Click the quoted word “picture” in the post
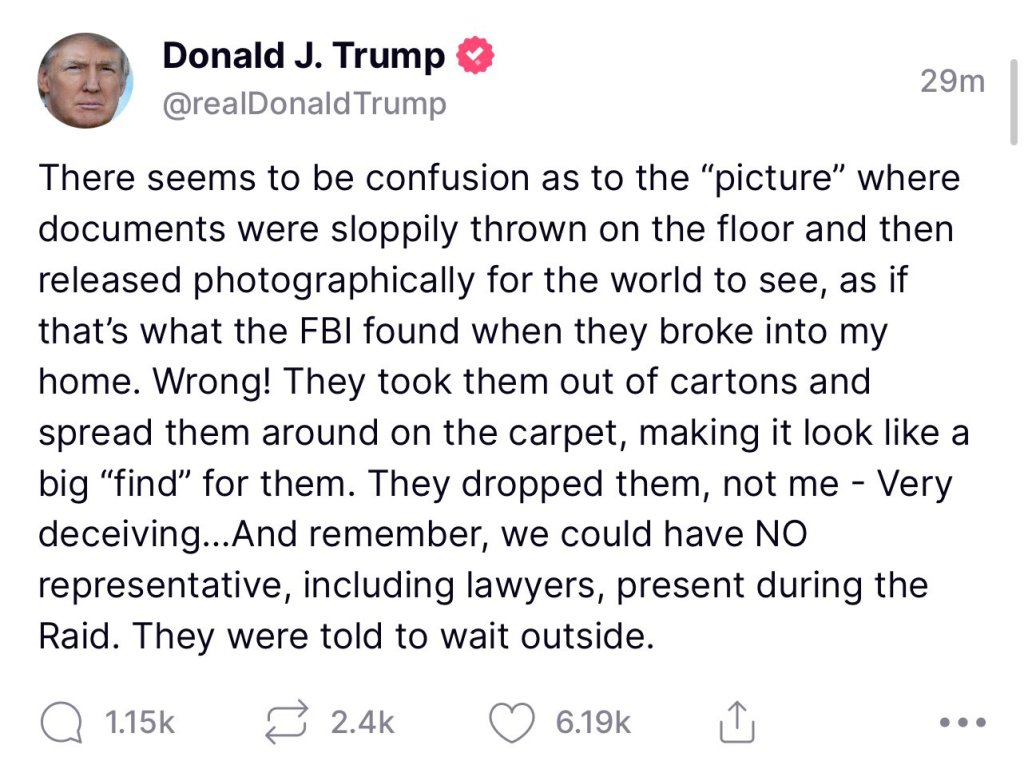Screen dimensions: 1024x769 pyautogui.click(x=764, y=179)
